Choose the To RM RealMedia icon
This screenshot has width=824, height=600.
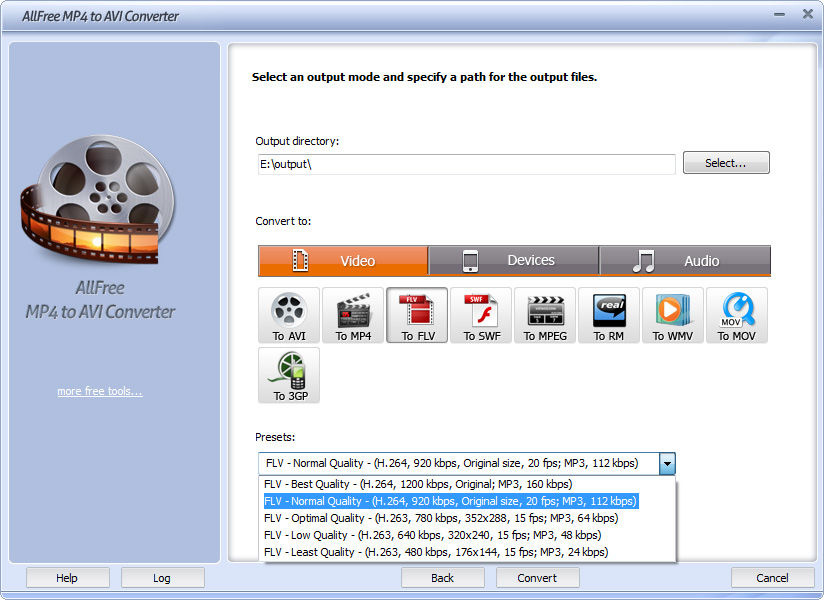609,315
